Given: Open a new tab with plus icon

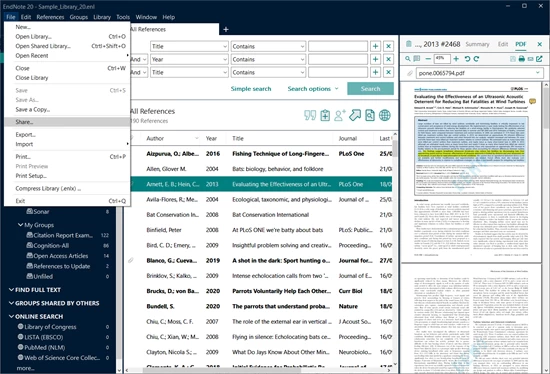Looking at the screenshot, I should [226, 29].
